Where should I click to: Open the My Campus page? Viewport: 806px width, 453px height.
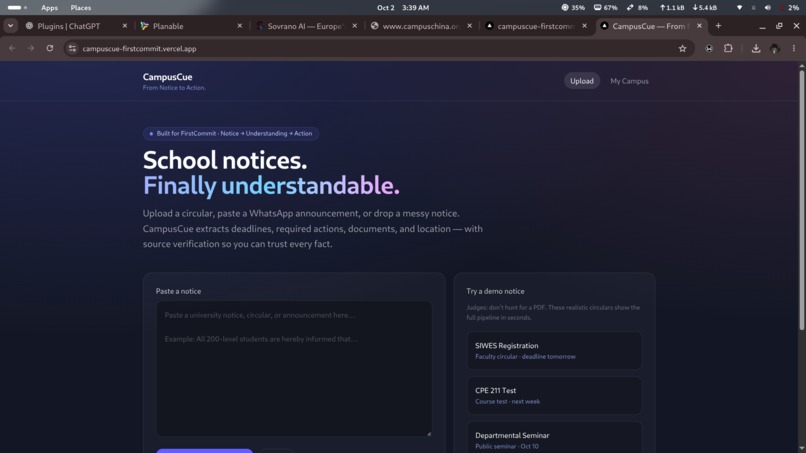click(x=629, y=81)
